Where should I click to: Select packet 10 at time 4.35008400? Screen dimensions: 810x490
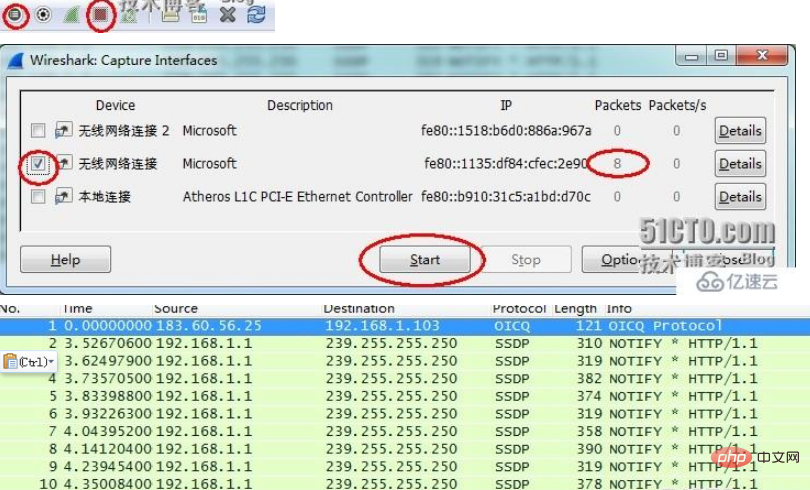[x=405, y=483]
